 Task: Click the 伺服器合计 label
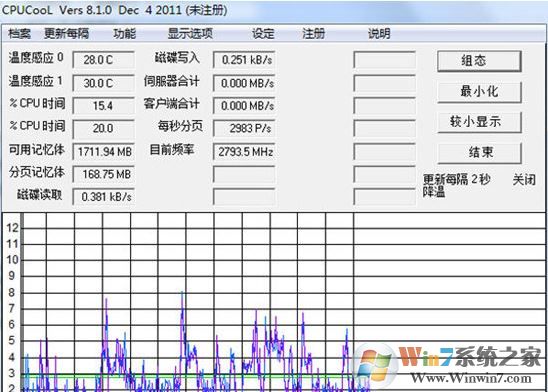[x=172, y=81]
